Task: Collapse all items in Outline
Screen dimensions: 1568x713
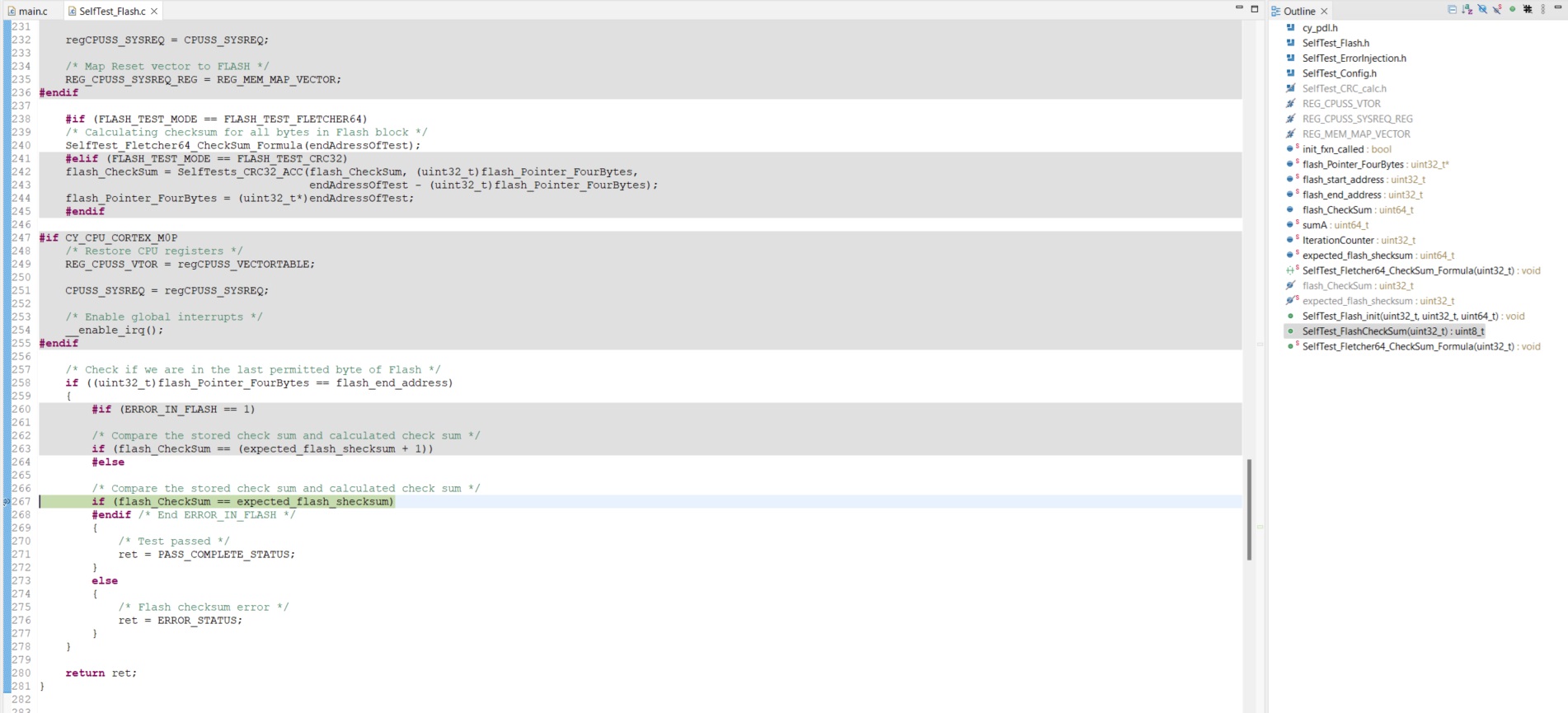Action: coord(1452,9)
